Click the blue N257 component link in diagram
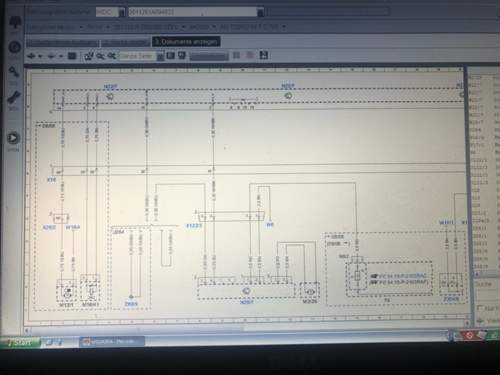Screen dimensions: 500x375 [247, 302]
